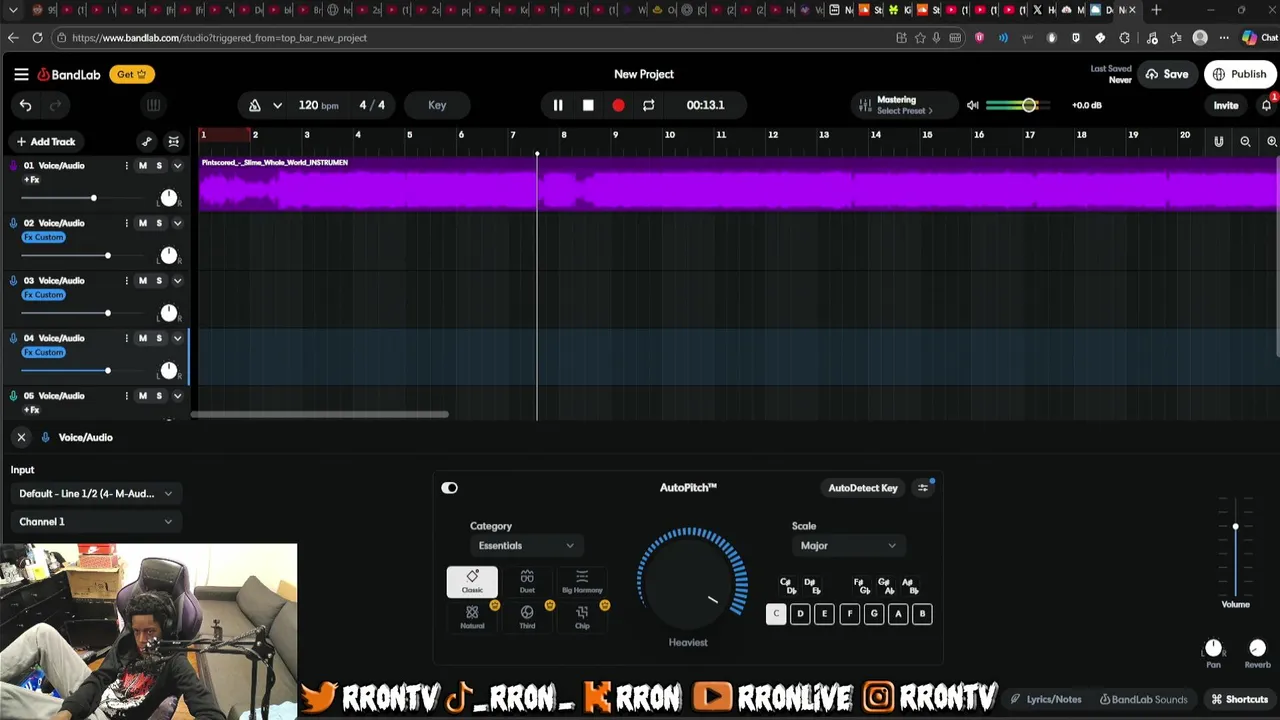Viewport: 1280px width, 720px height.
Task: Open the BandLab hamburger menu
Action: coord(21,74)
